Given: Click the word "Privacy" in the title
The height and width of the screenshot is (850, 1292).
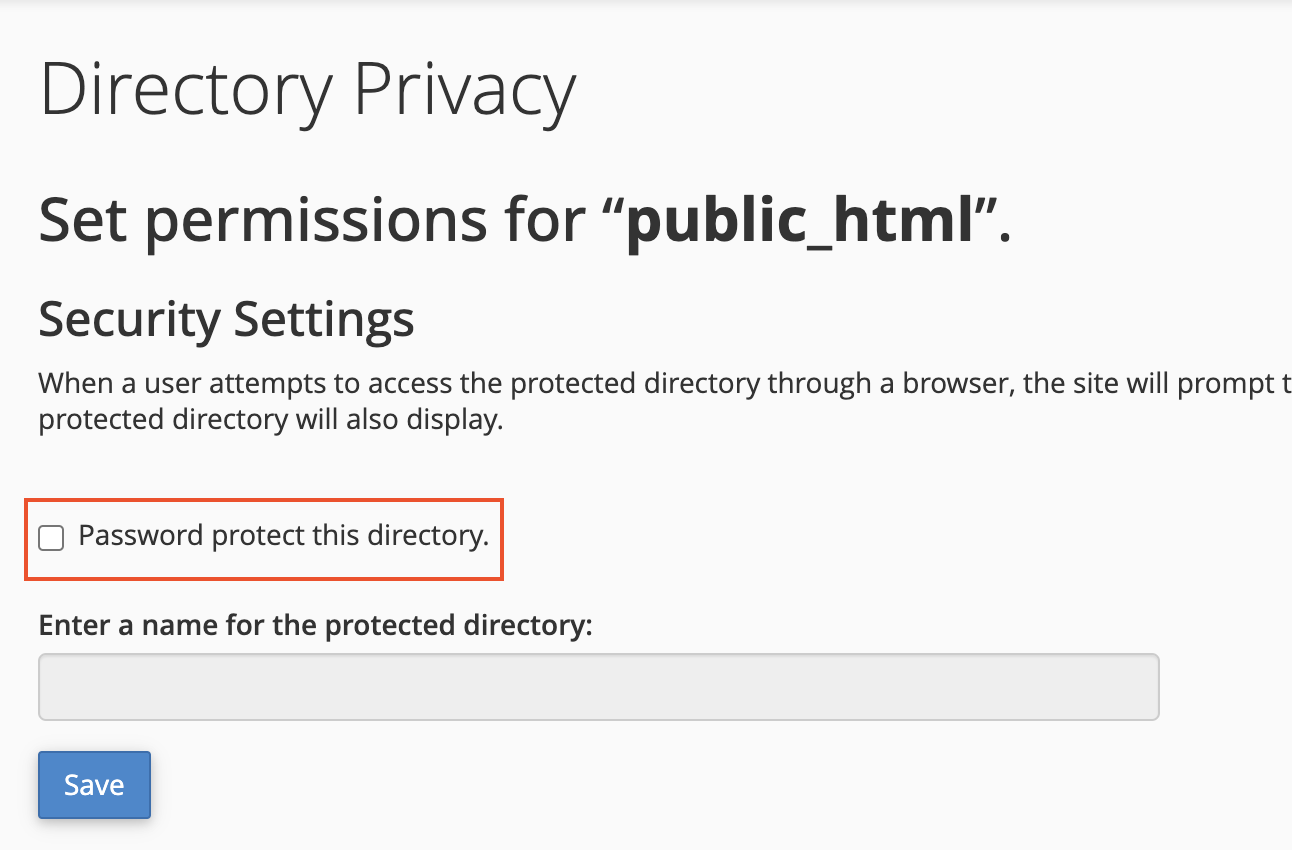Looking at the screenshot, I should [x=465, y=92].
